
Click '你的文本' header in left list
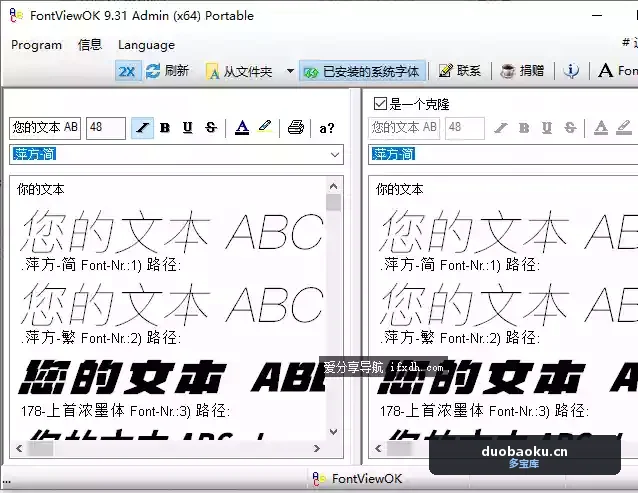[41, 189]
